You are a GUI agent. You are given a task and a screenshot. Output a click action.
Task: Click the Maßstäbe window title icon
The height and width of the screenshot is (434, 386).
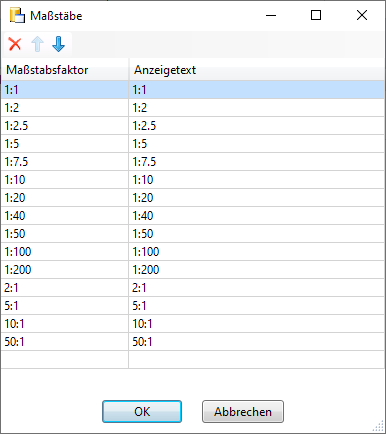17,16
